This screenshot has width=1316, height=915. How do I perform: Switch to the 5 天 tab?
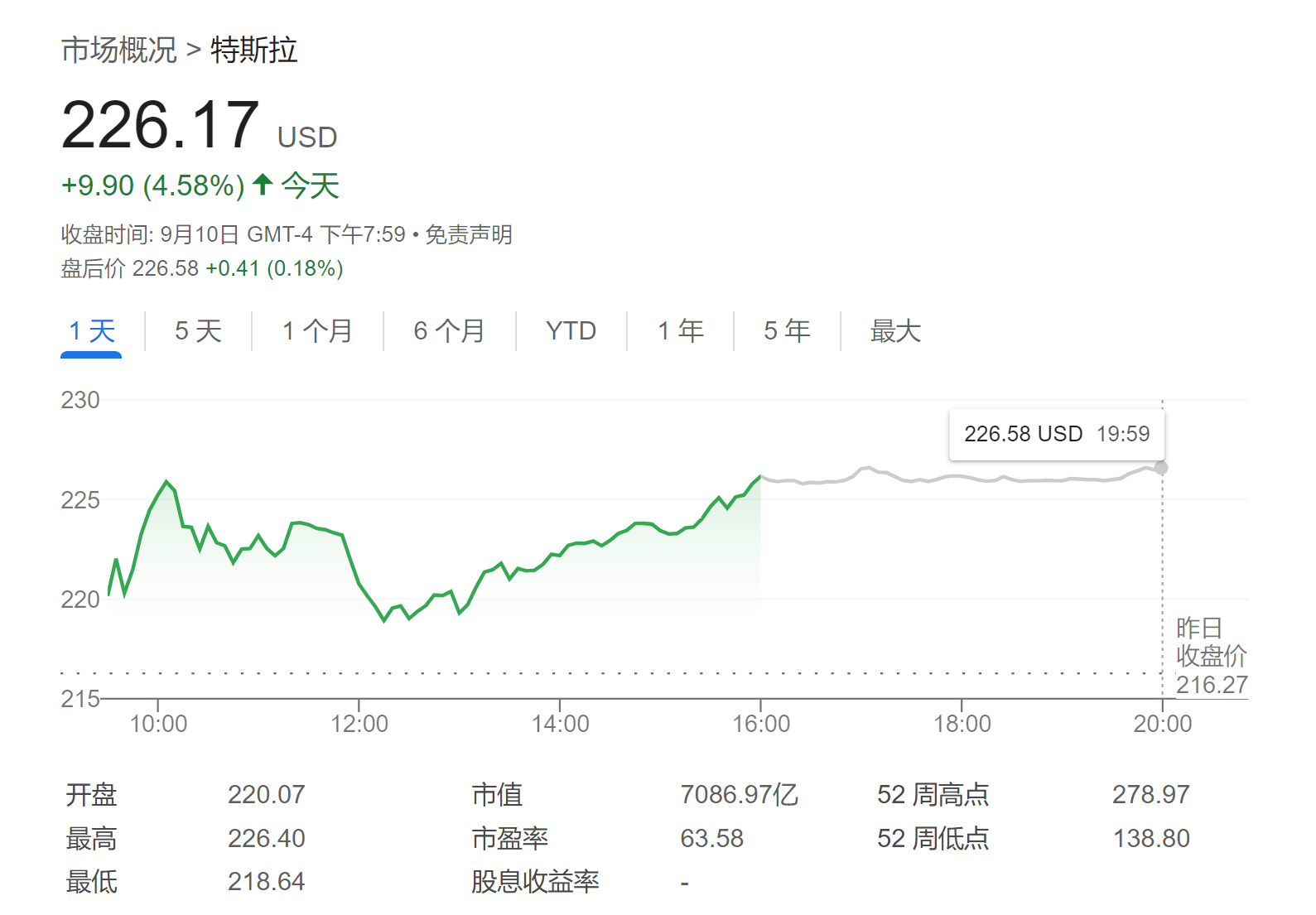tap(198, 331)
